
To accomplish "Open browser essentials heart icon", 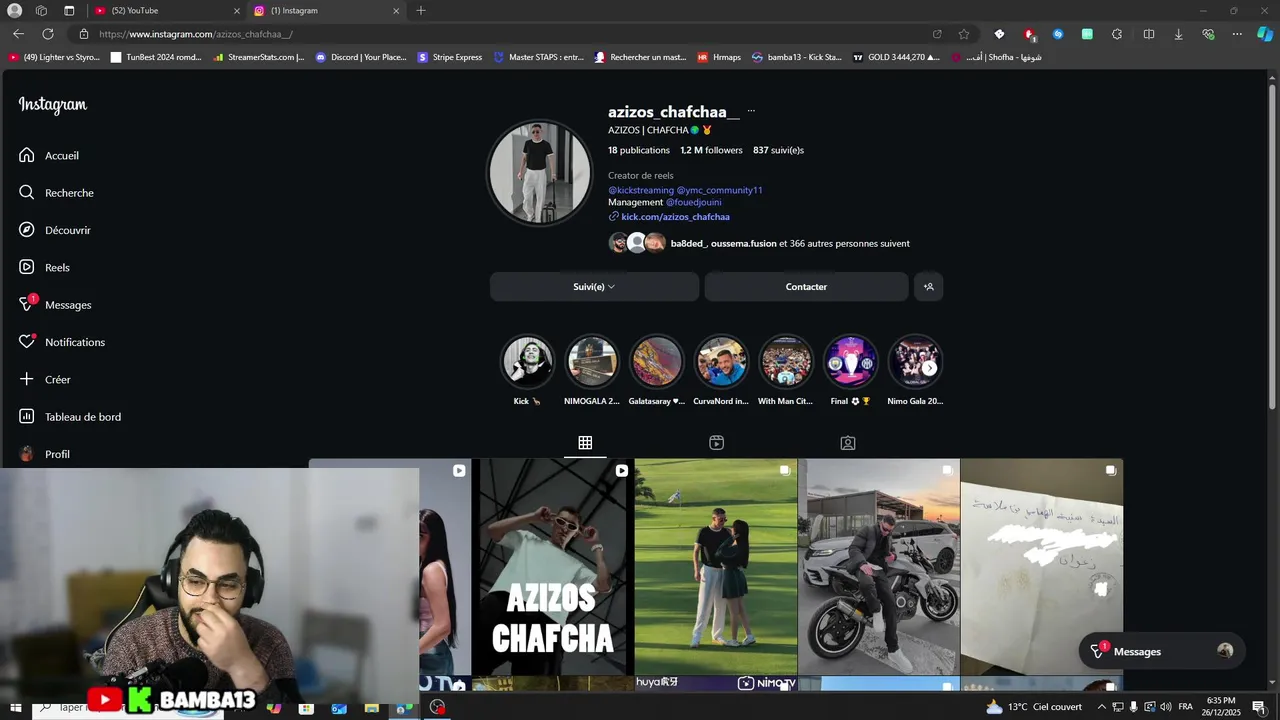I will point(1208,34).
